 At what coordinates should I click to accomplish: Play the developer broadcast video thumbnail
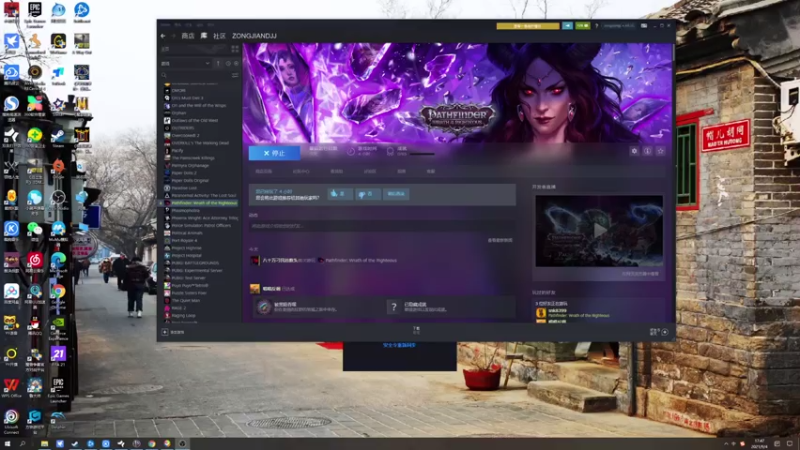(x=599, y=231)
